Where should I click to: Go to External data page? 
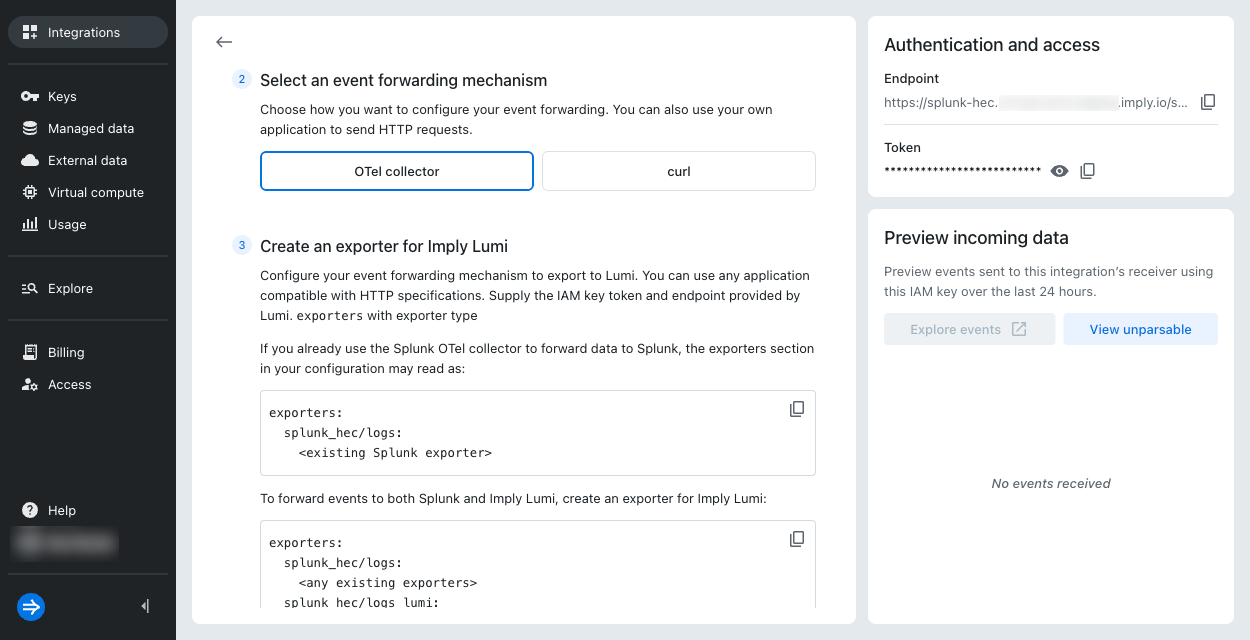tap(88, 160)
